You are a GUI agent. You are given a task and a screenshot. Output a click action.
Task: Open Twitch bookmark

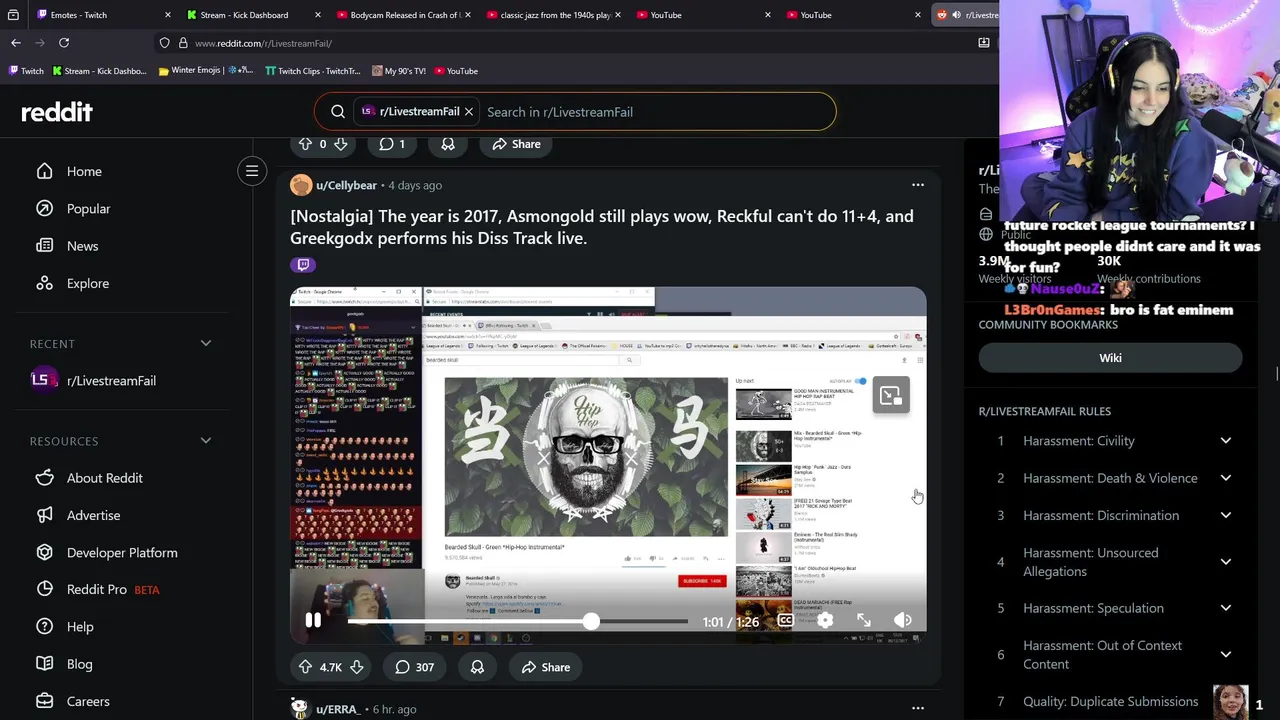pyautogui.click(x=26, y=71)
